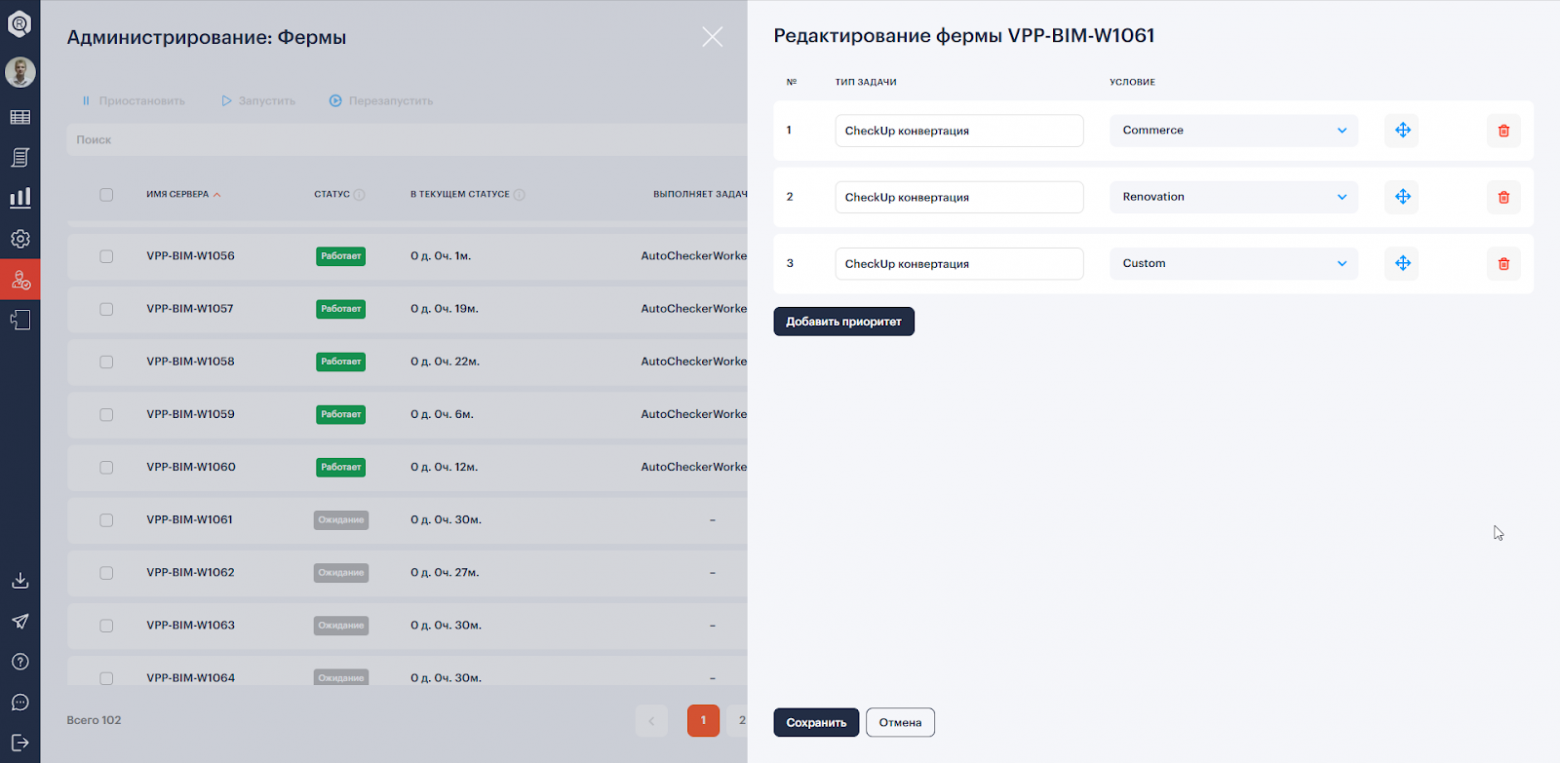This screenshot has height=763, width=1560.
Task: Open the settings gear in the sidebar
Action: pyautogui.click(x=20, y=239)
